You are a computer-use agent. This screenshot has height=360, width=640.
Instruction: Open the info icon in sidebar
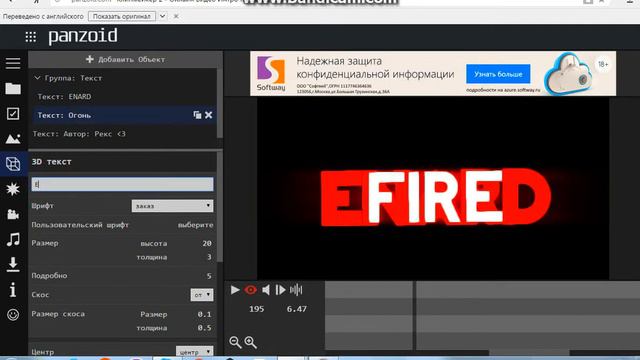[x=13, y=290]
